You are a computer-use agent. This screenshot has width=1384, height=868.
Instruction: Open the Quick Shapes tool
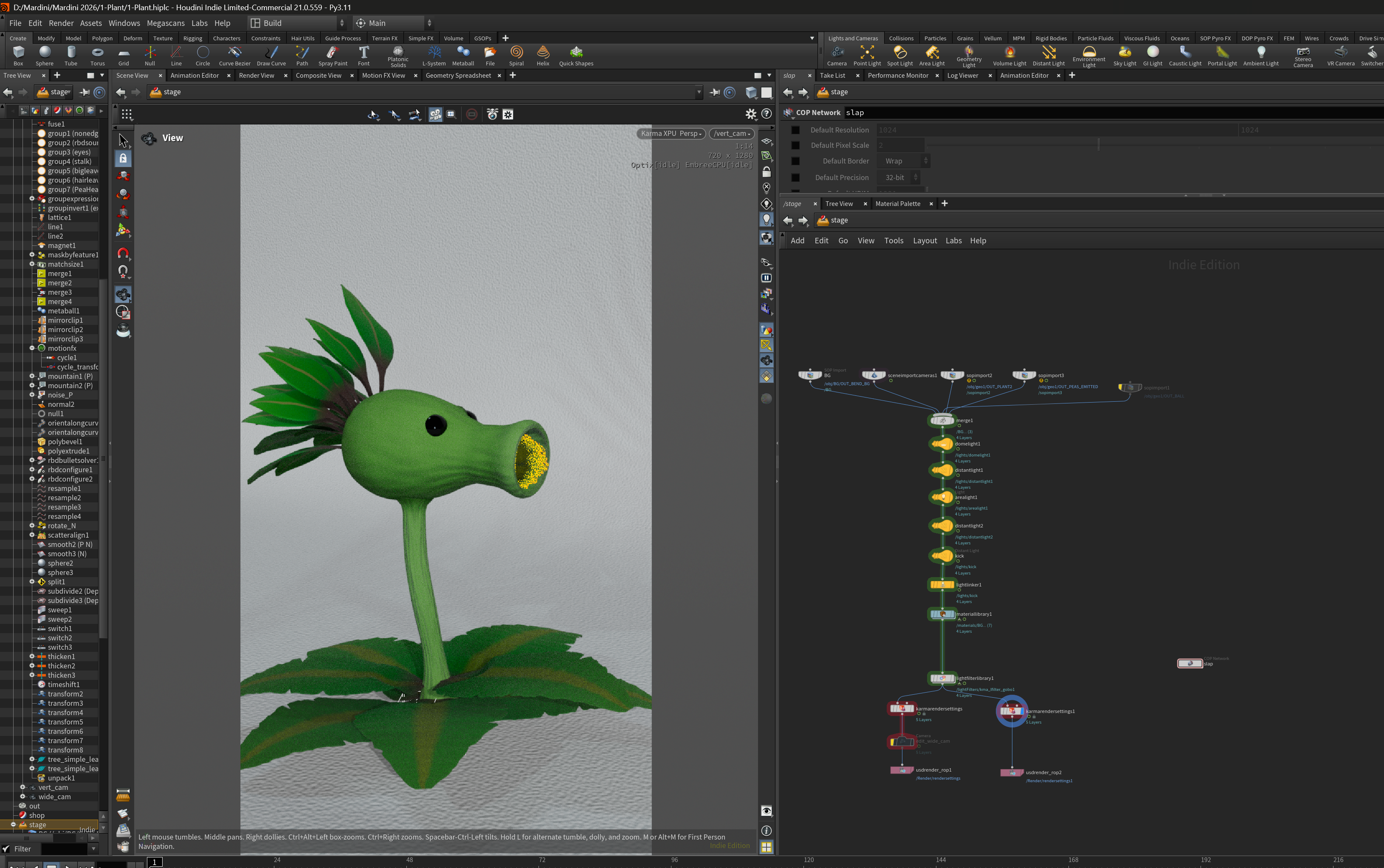click(576, 56)
